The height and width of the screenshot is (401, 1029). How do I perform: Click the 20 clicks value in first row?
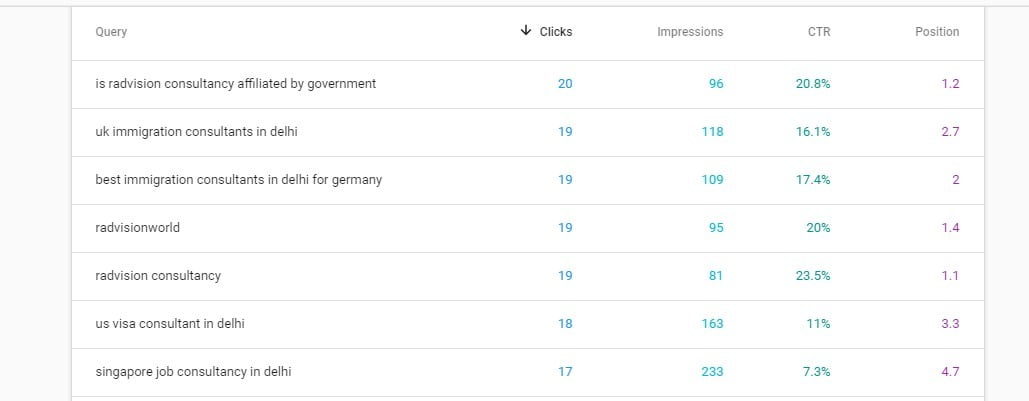565,84
